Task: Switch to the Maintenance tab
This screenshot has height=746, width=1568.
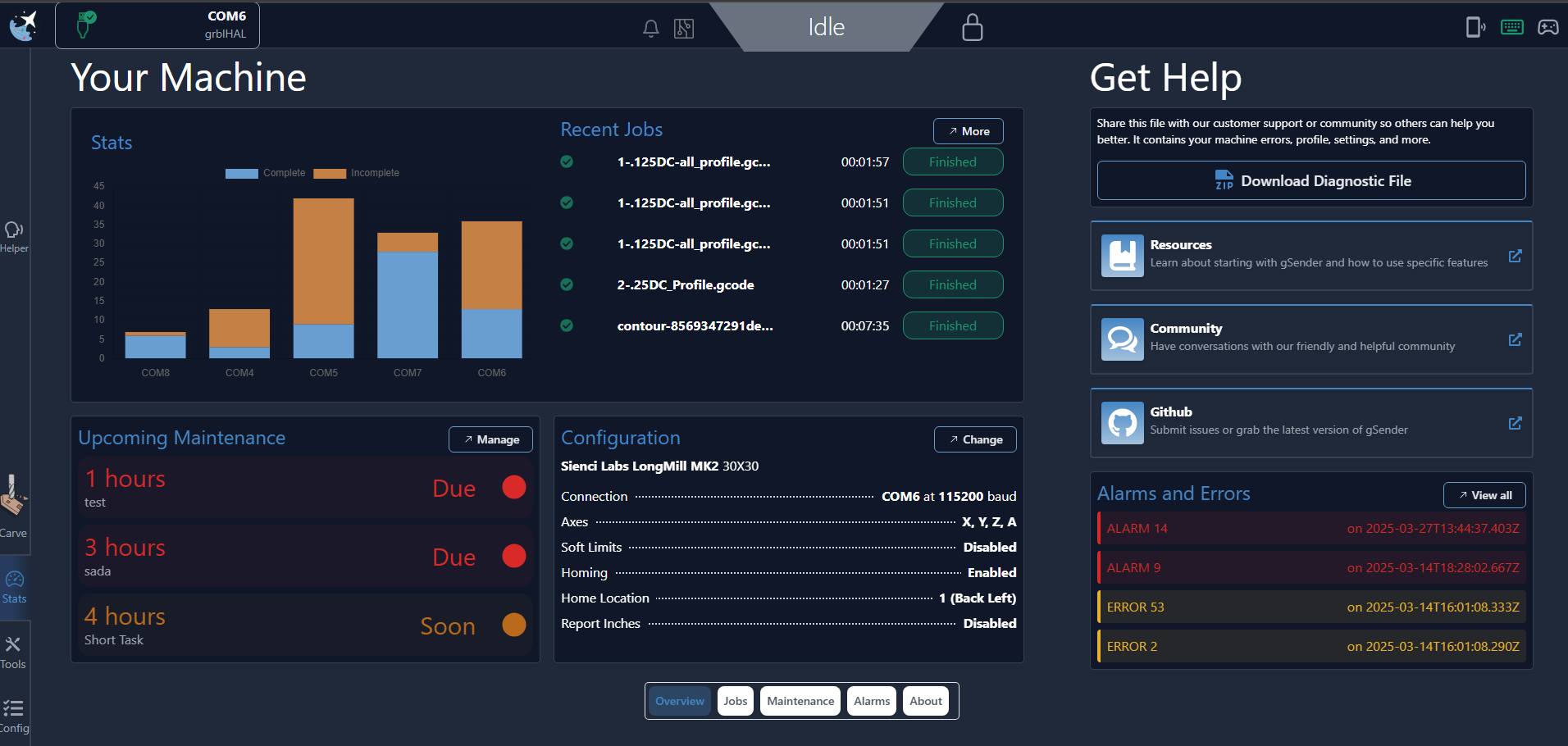Action: (800, 701)
